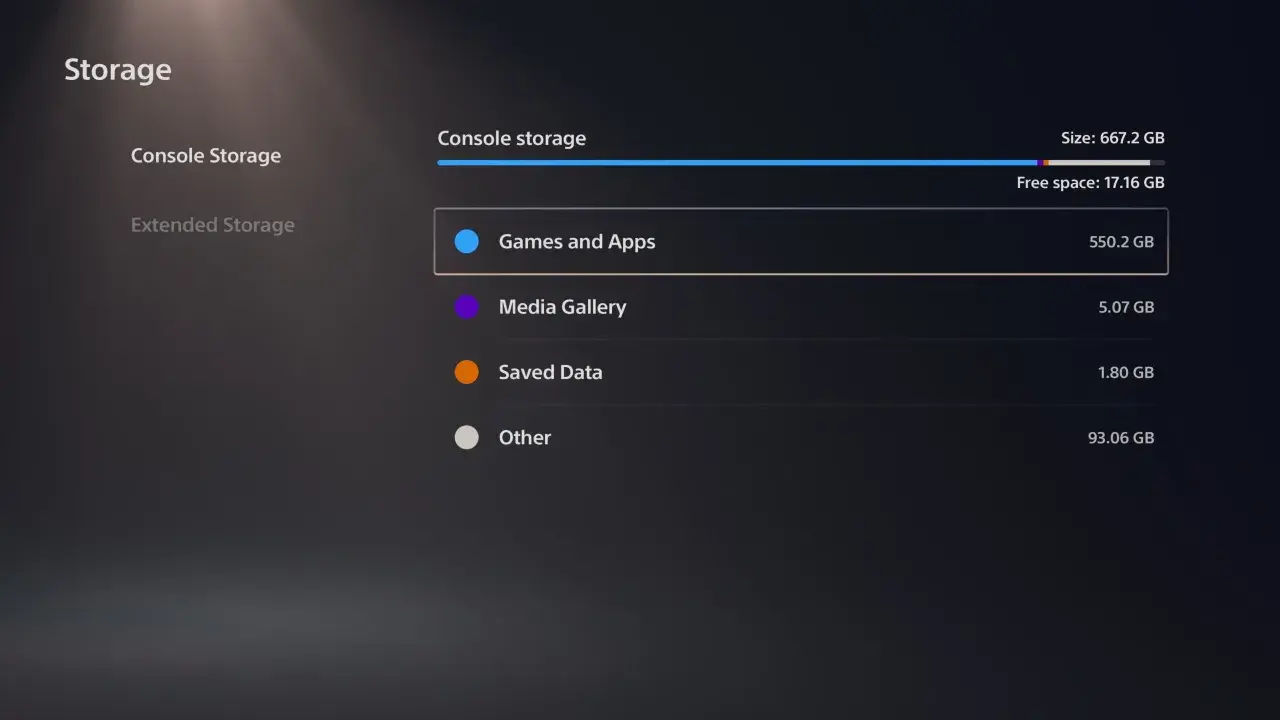The image size is (1280, 720).
Task: Click the 550.2 GB size value
Action: pyautogui.click(x=1120, y=241)
